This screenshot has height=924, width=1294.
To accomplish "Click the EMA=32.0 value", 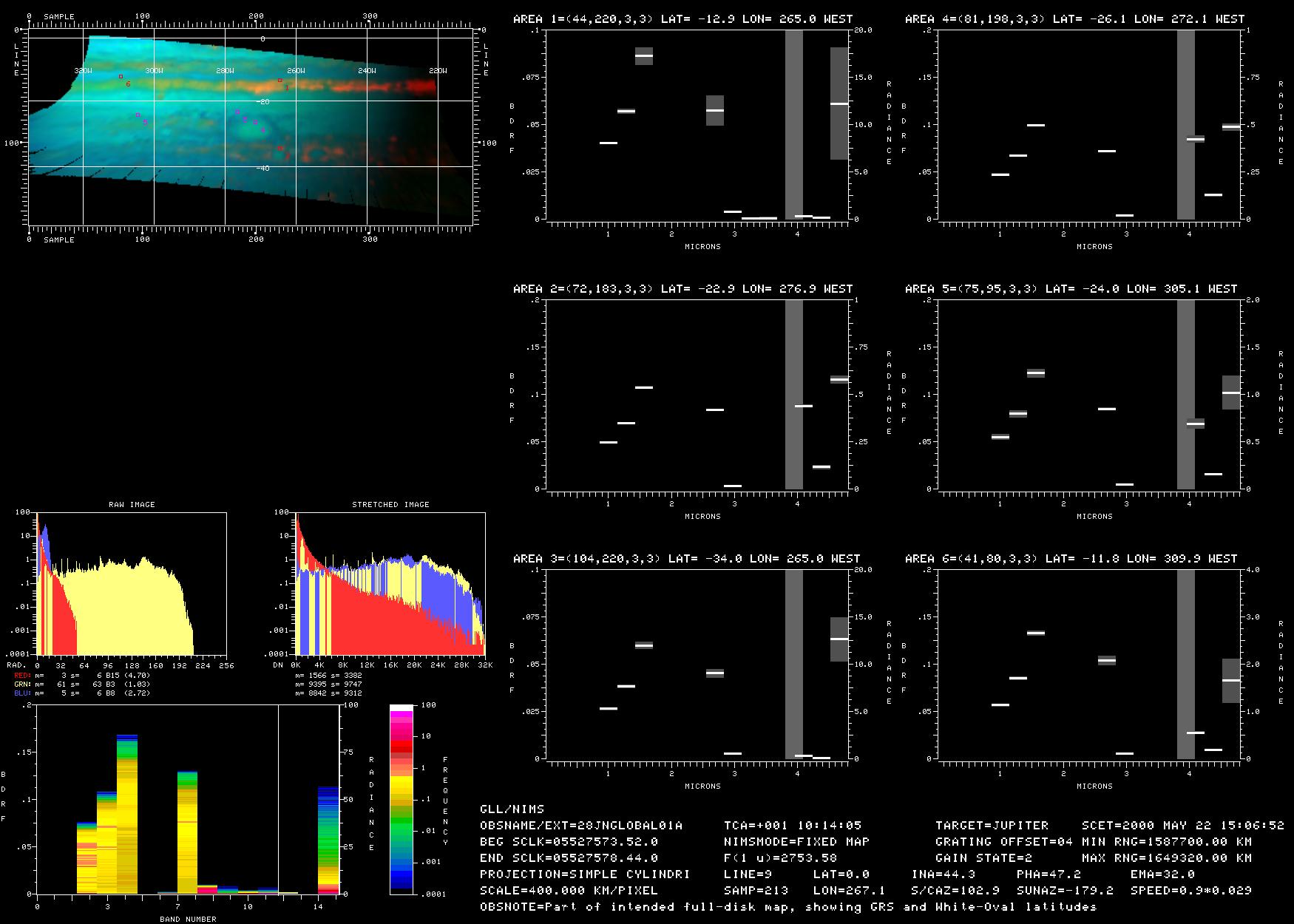I will point(1162,874).
